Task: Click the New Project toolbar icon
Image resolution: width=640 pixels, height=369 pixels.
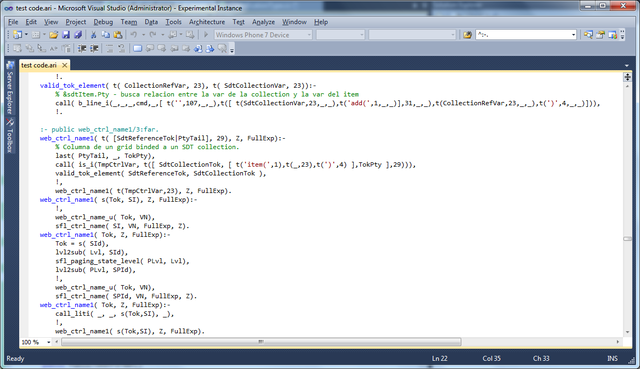Action: pyautogui.click(x=17, y=35)
